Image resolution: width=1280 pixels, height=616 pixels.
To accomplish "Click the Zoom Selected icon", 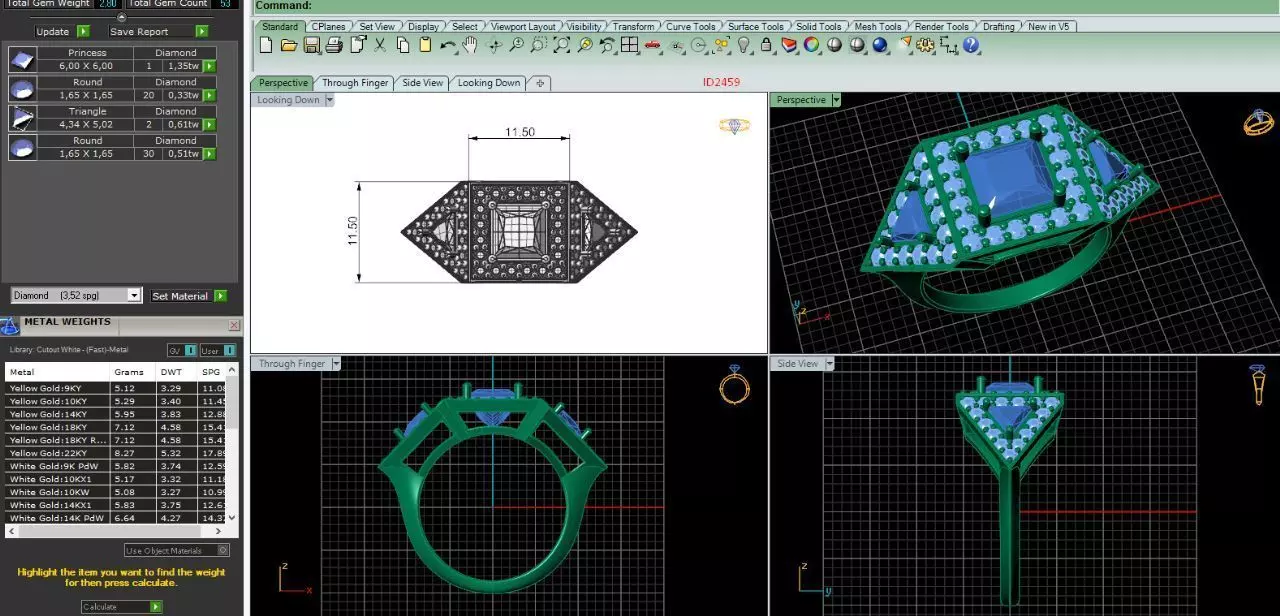I will point(585,45).
